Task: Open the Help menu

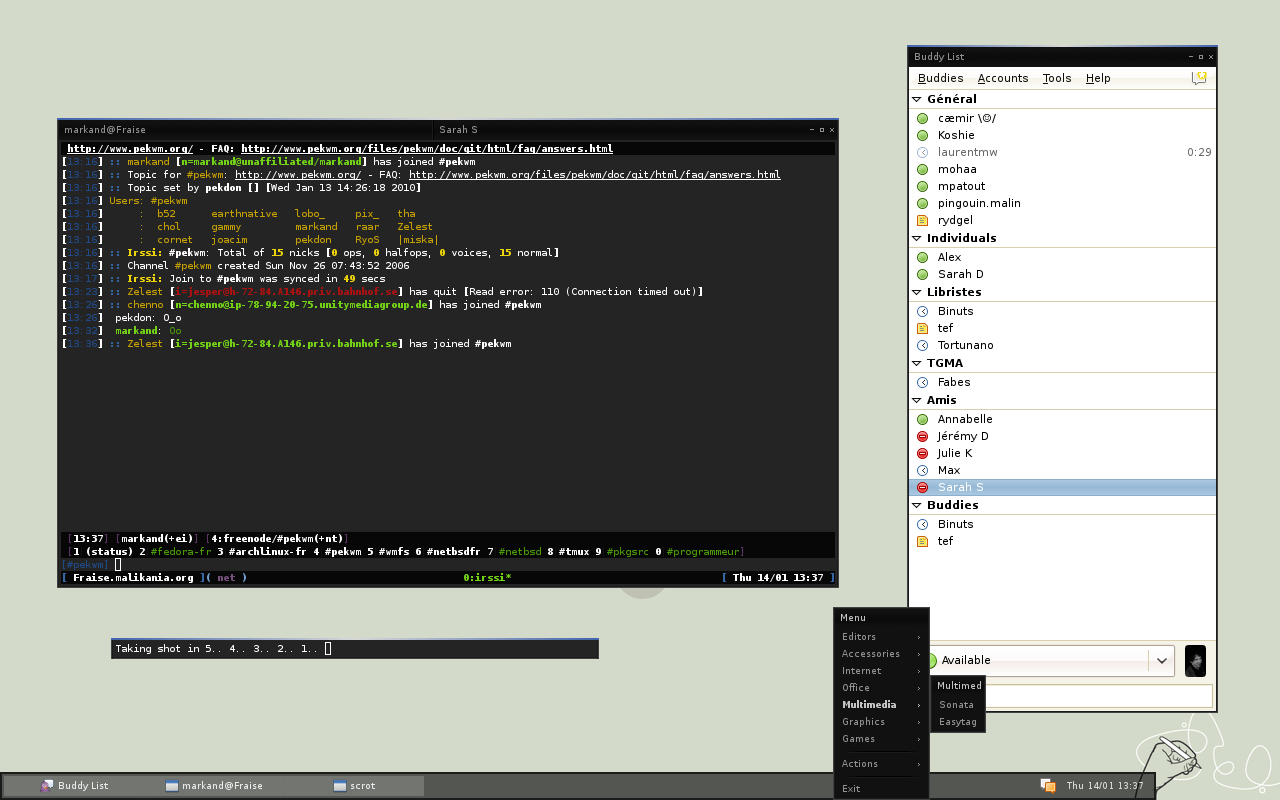Action: click(1098, 78)
